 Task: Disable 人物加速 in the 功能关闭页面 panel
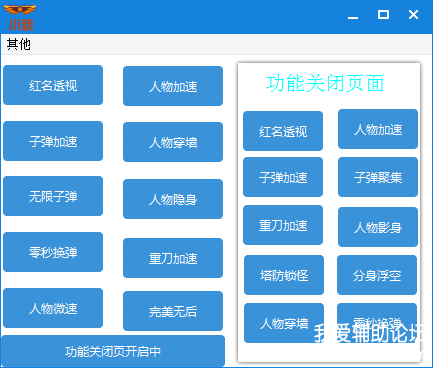tap(378, 129)
